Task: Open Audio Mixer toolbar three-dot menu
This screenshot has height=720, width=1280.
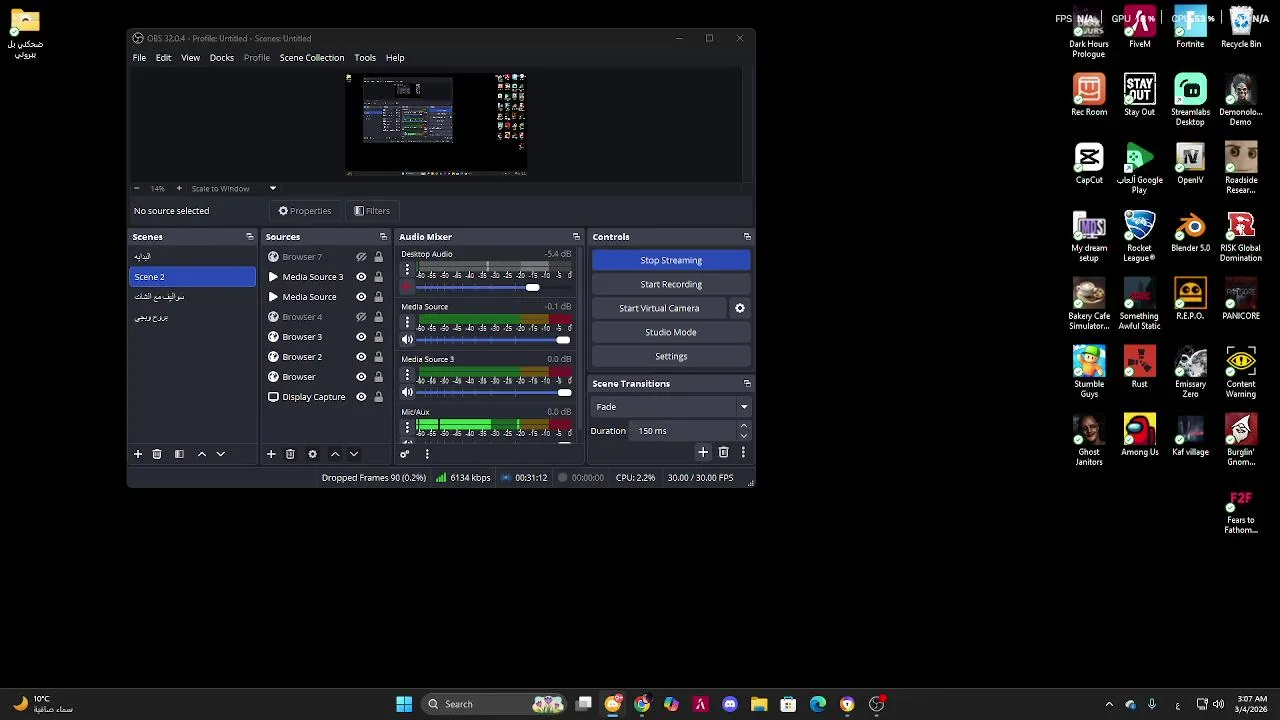Action: 427,454
